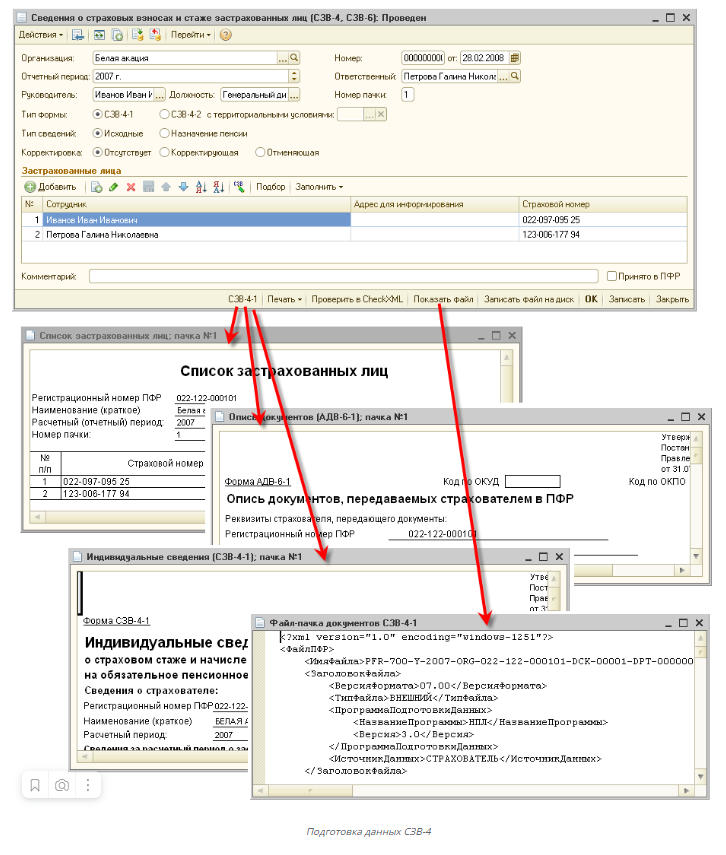This screenshot has width=726, height=855.
Task: Click the camera icon below the image
Action: 62,785
